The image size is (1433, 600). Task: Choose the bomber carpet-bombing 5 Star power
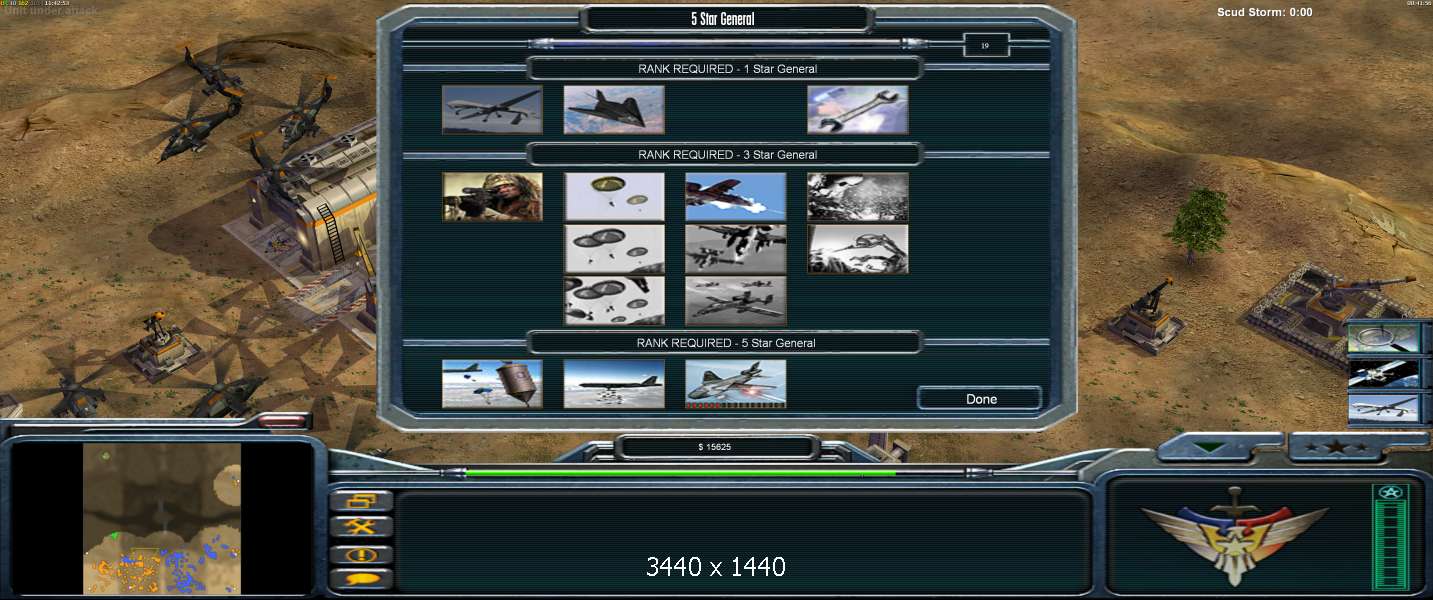tap(614, 384)
